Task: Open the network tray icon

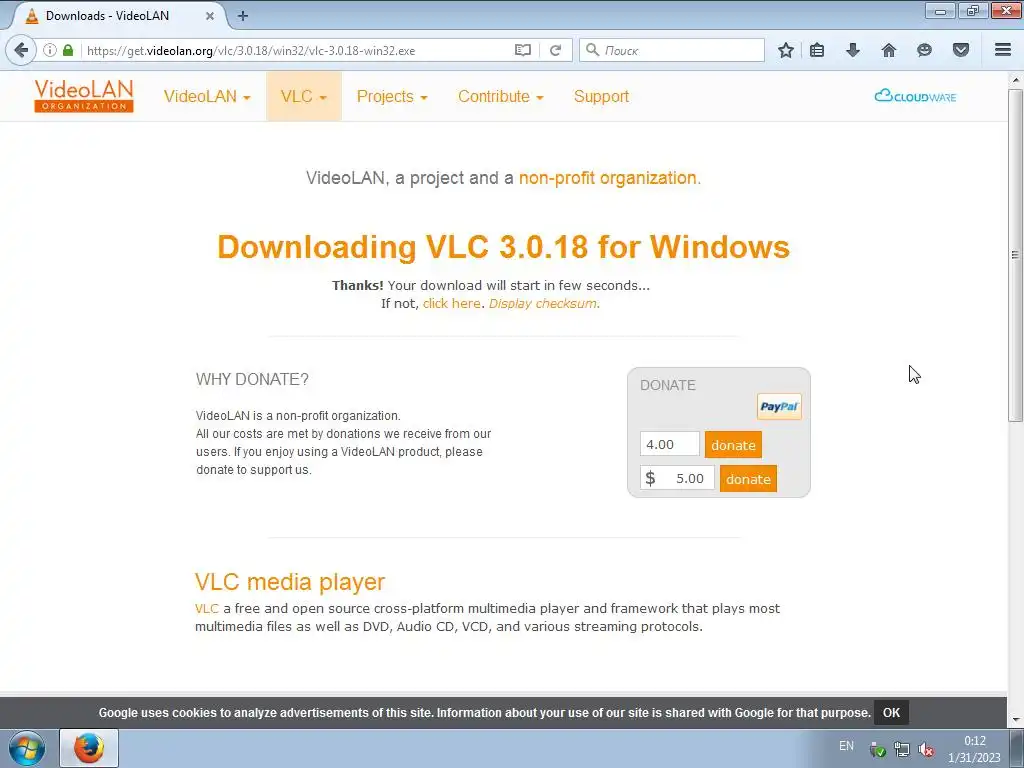Action: [902, 749]
